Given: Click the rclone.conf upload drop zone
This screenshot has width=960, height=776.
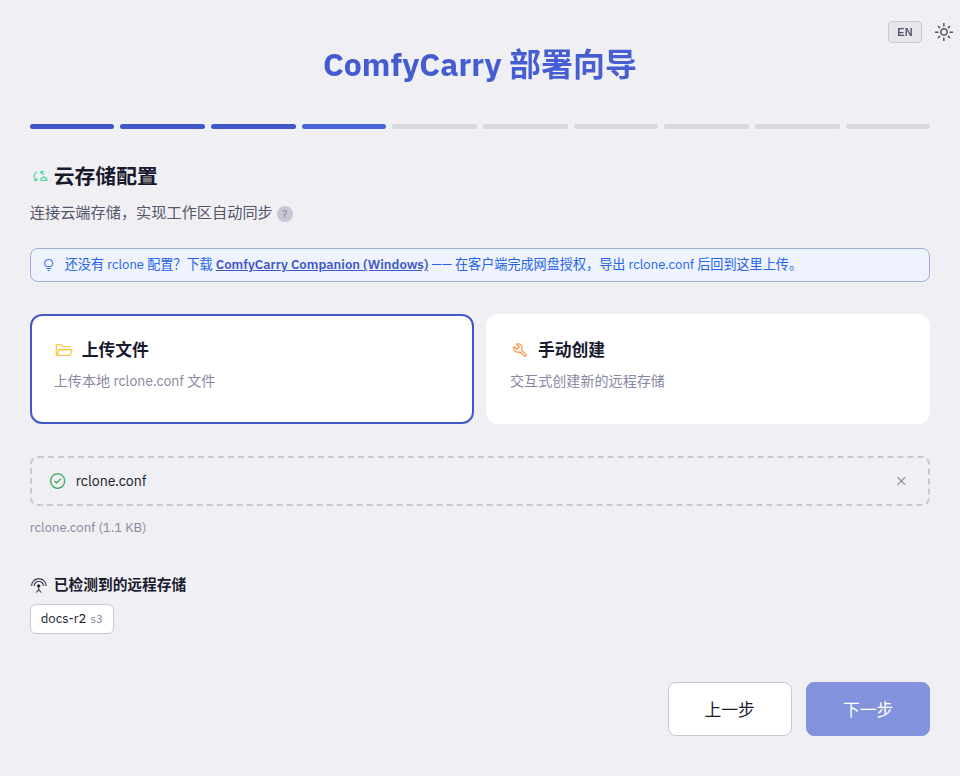Looking at the screenshot, I should coord(479,481).
